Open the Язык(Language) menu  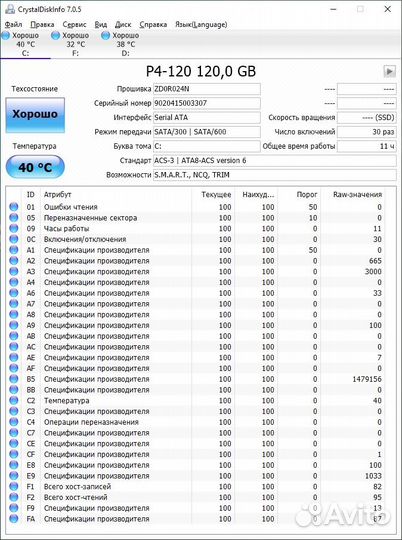pos(201,25)
